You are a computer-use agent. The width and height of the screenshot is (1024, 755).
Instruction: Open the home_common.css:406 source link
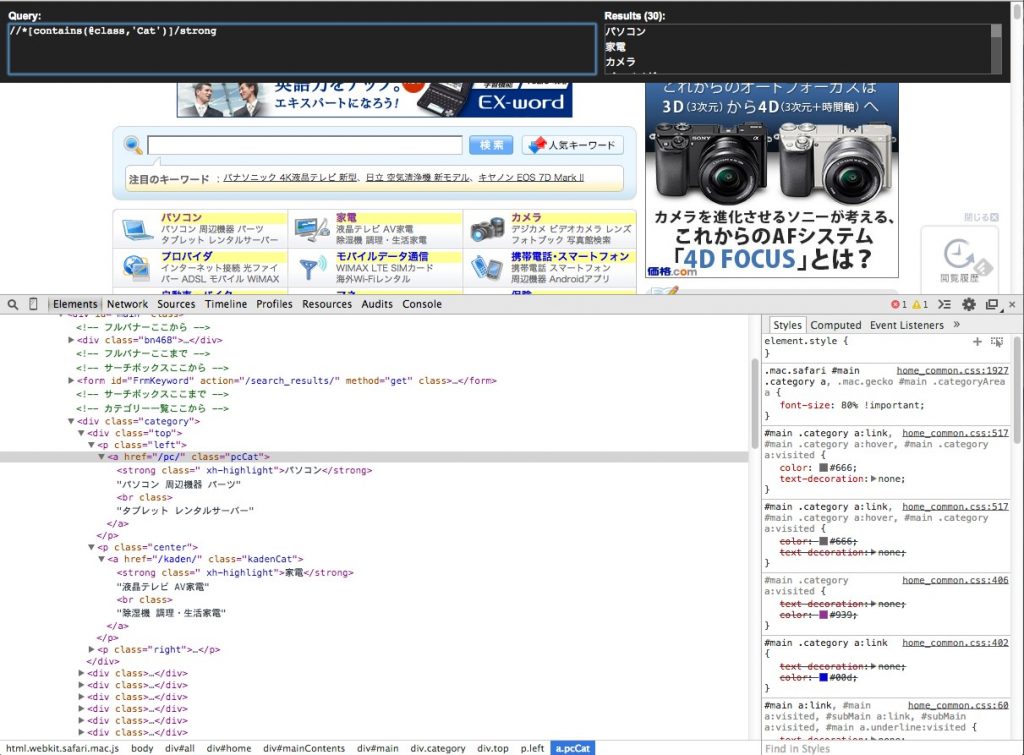[955, 580]
